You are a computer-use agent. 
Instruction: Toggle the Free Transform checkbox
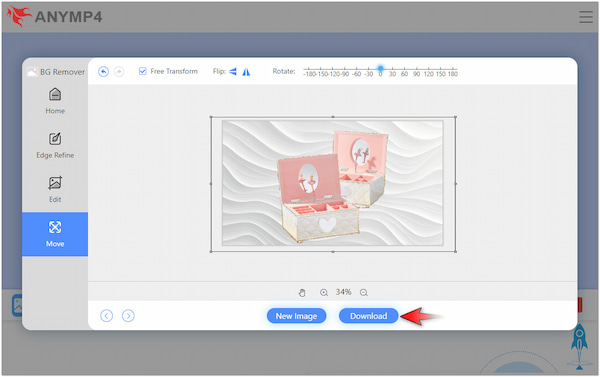pyautogui.click(x=142, y=71)
